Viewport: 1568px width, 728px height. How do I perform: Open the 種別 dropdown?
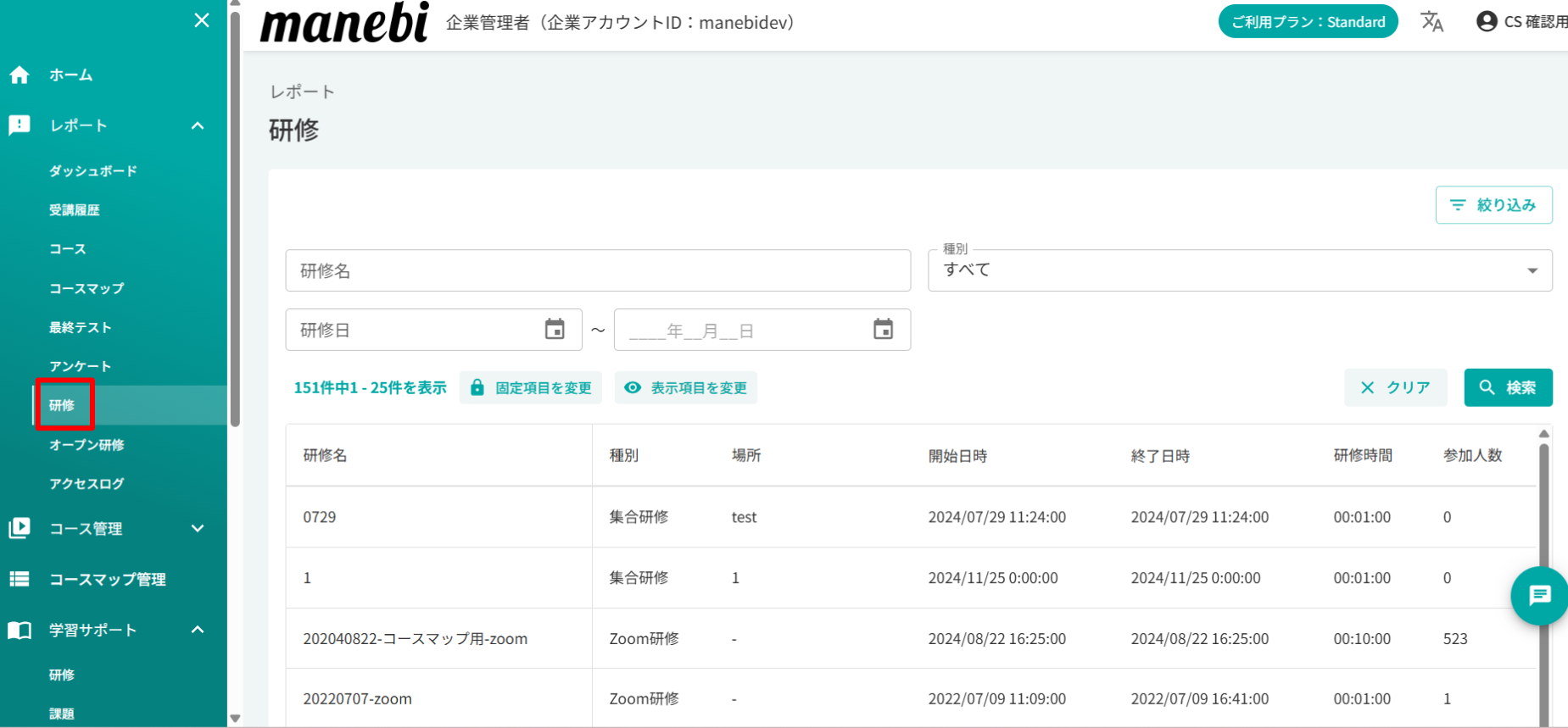1240,270
